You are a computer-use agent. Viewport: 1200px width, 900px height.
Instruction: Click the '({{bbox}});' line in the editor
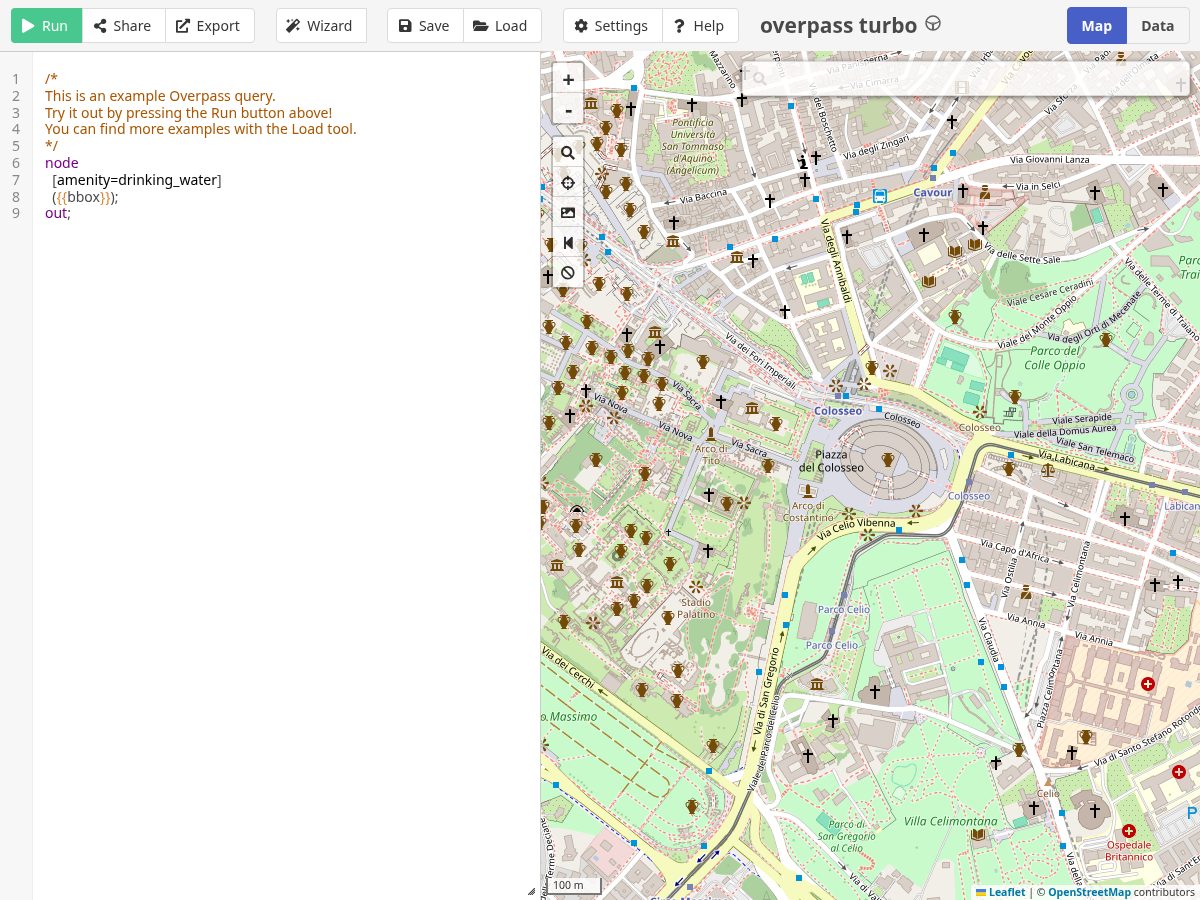pyautogui.click(x=85, y=197)
